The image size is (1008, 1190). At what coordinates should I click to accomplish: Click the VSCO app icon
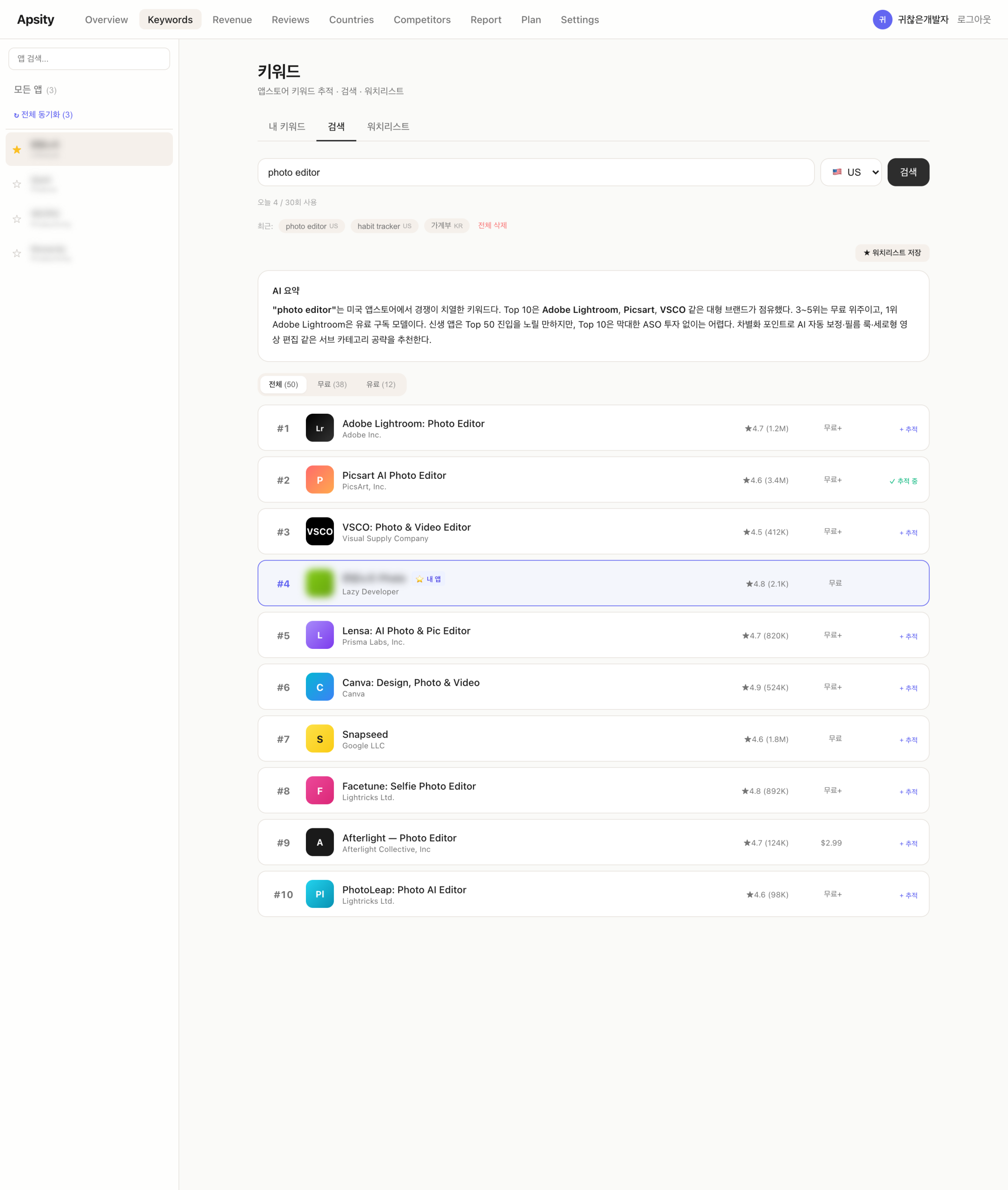tap(319, 531)
